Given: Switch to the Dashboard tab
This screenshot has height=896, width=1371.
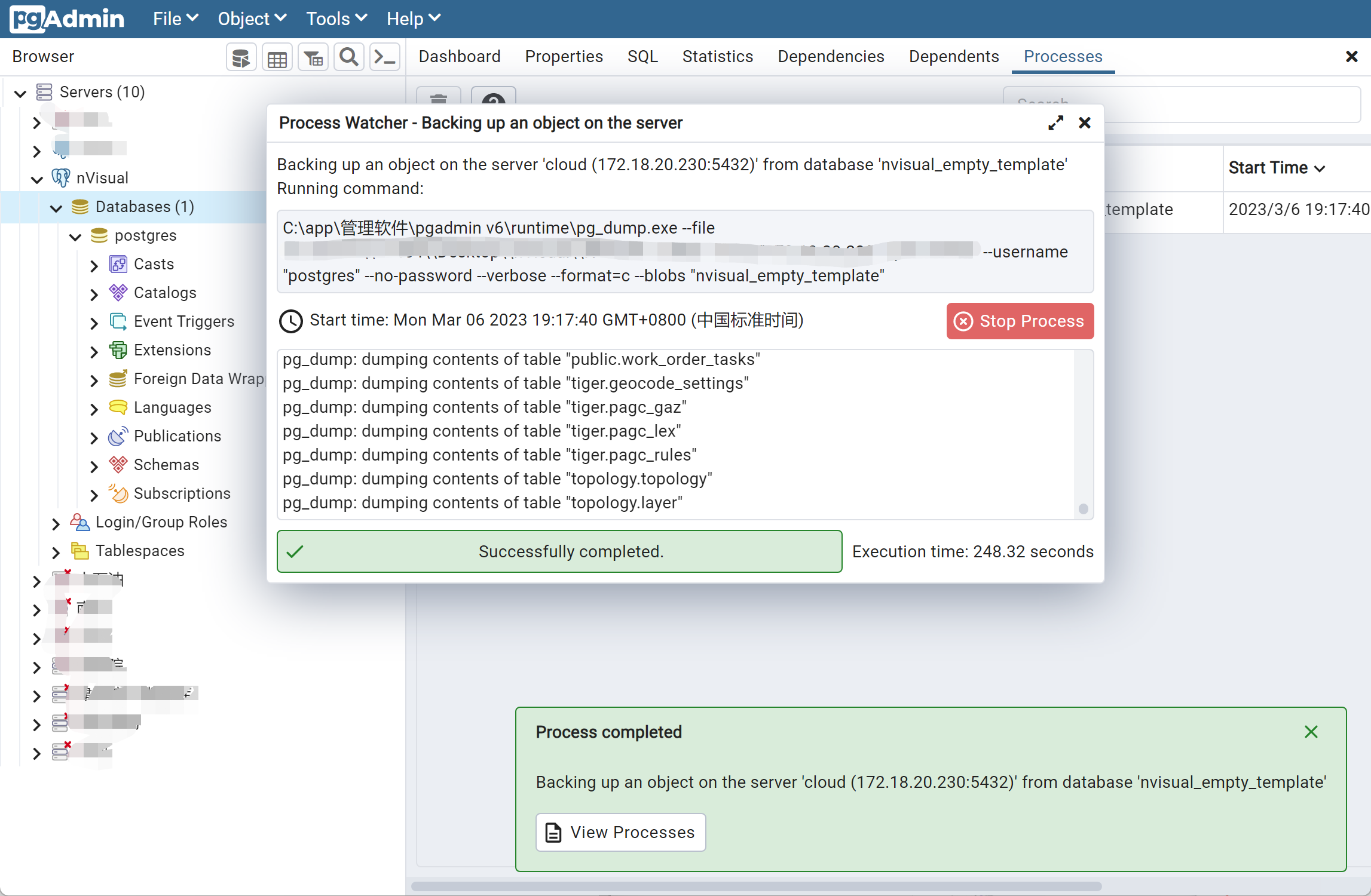Looking at the screenshot, I should [459, 57].
